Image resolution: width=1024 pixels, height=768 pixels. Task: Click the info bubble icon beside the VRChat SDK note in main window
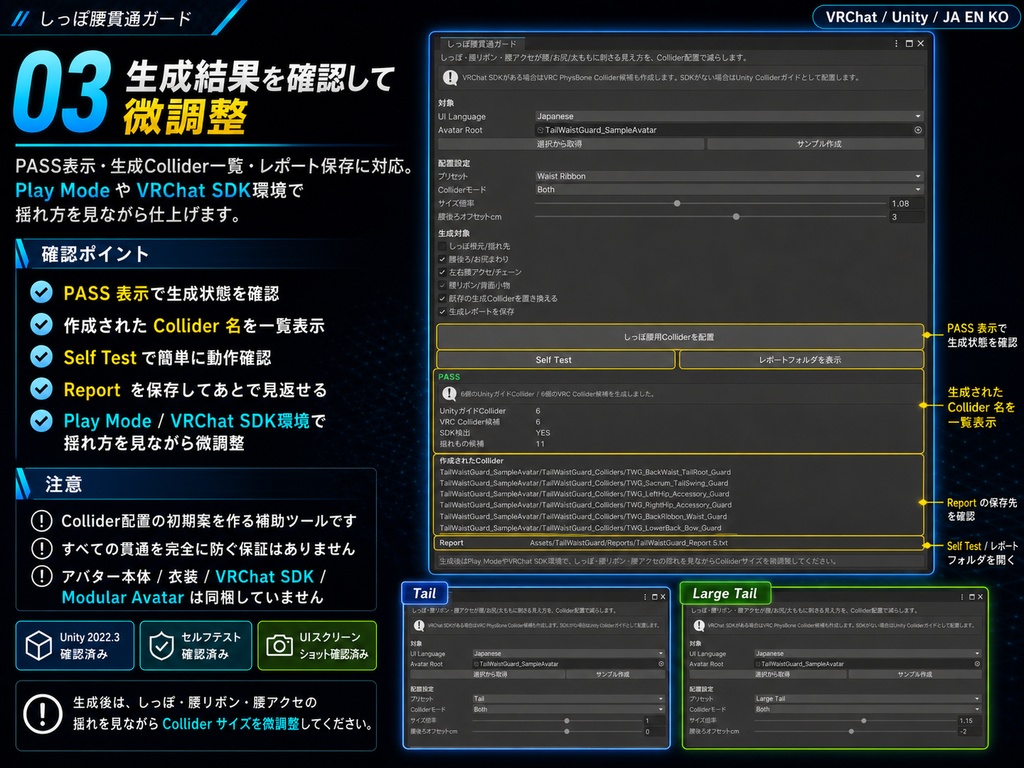pyautogui.click(x=450, y=78)
